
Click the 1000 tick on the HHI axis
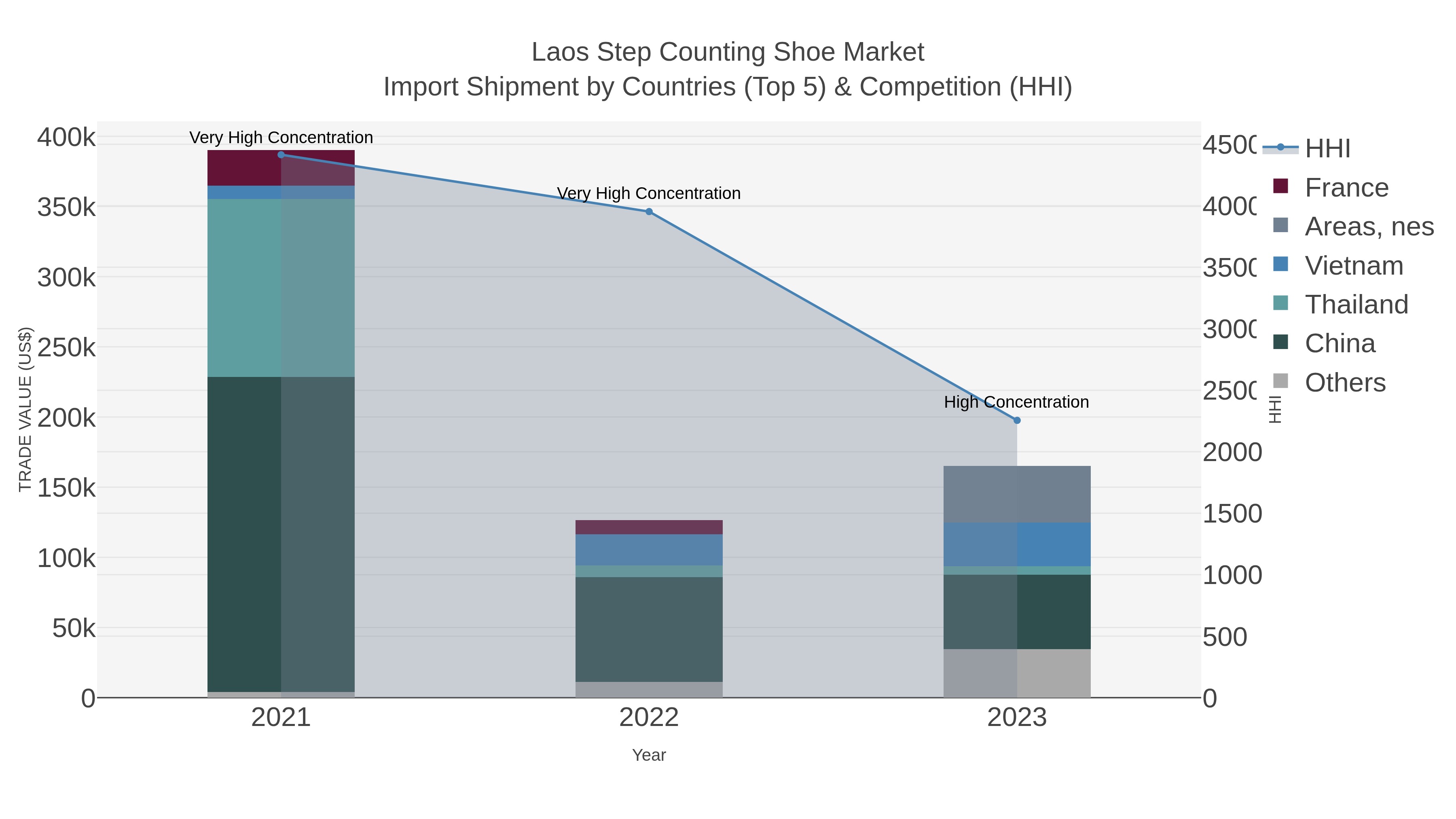point(1232,576)
